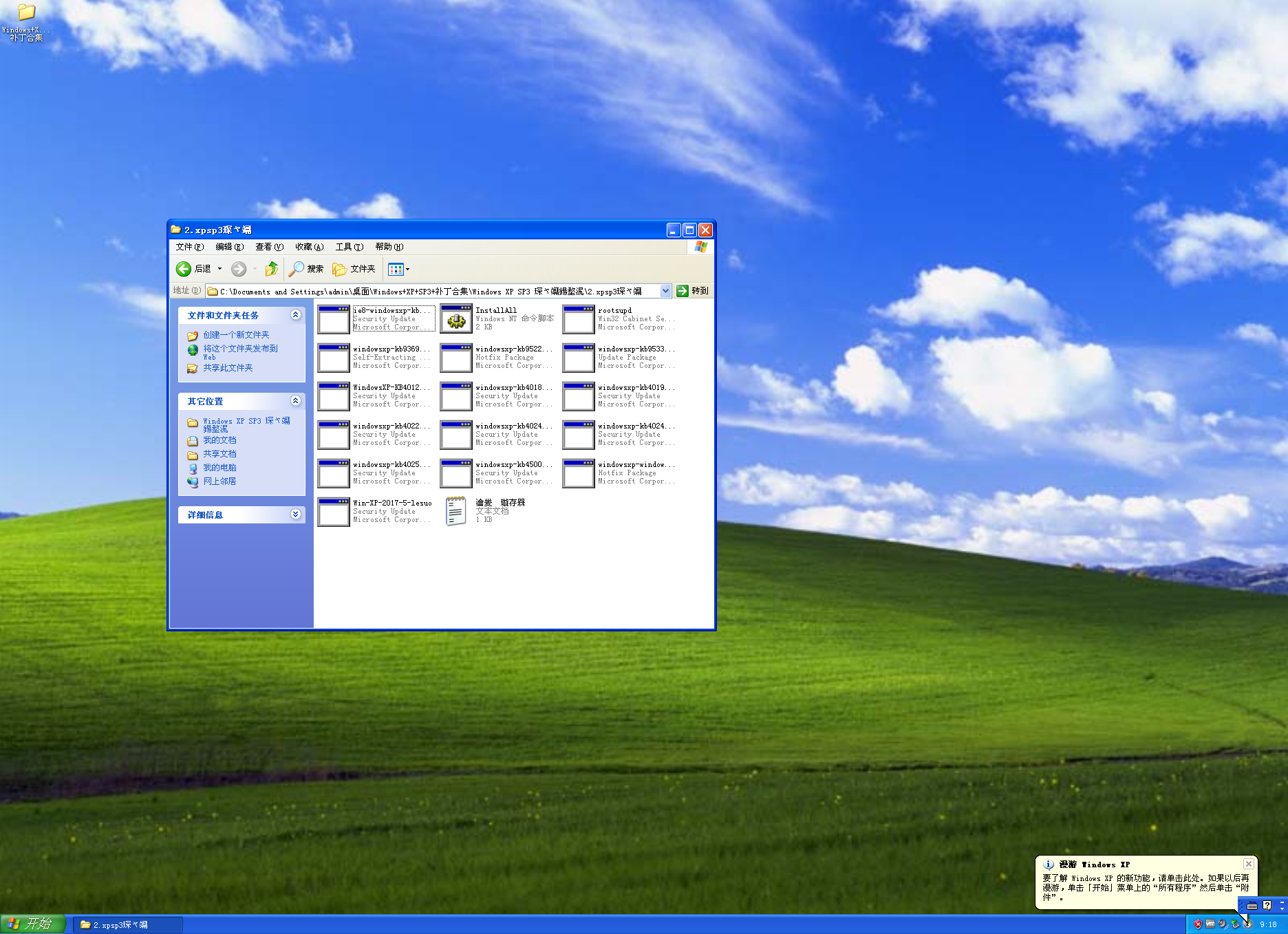The image size is (1288, 934).
Task: Open 共享文档 link
Action: (x=219, y=454)
